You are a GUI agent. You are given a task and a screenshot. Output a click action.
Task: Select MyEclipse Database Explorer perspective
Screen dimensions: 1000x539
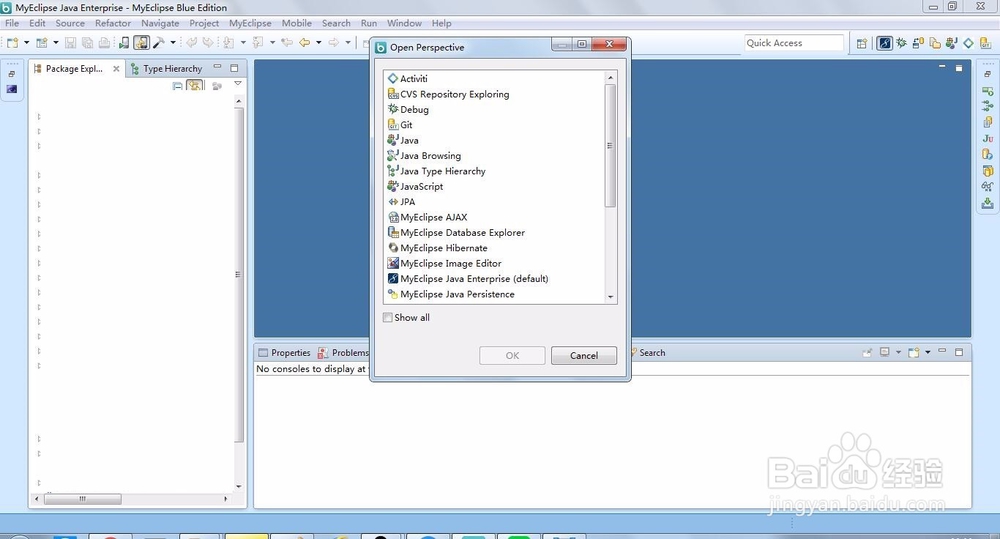[456, 233]
